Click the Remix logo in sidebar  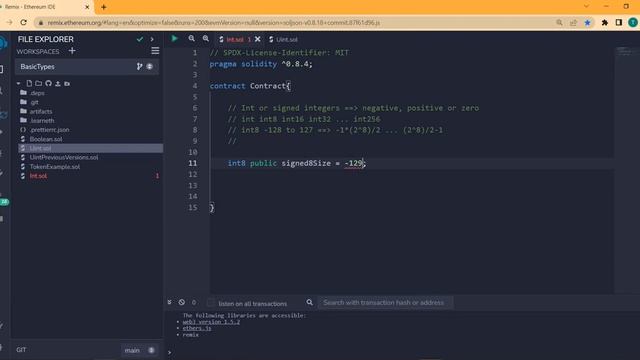(x=3, y=43)
